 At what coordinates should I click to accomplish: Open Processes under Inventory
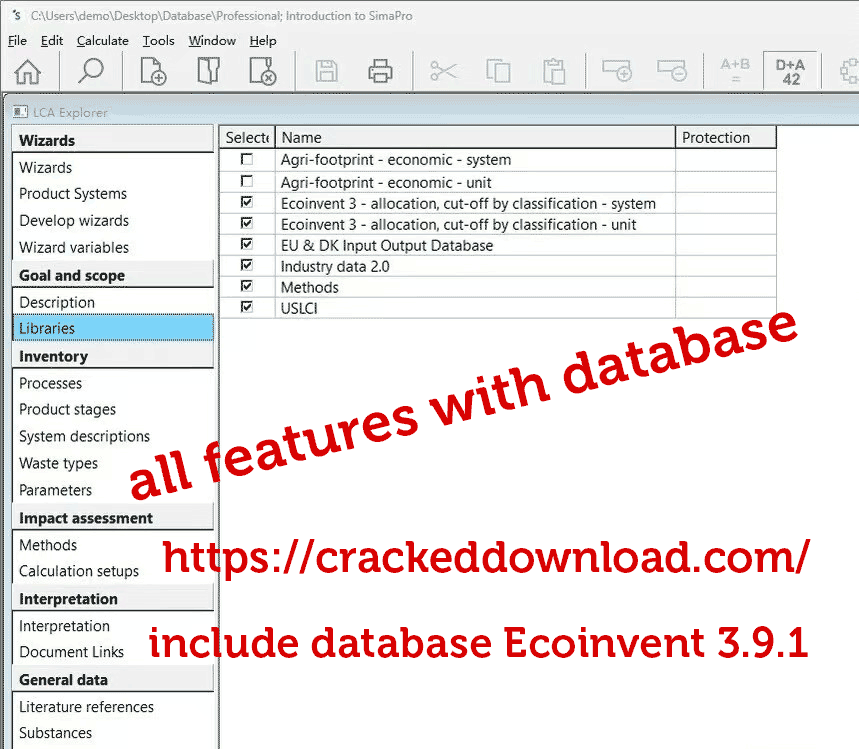pyautogui.click(x=50, y=384)
